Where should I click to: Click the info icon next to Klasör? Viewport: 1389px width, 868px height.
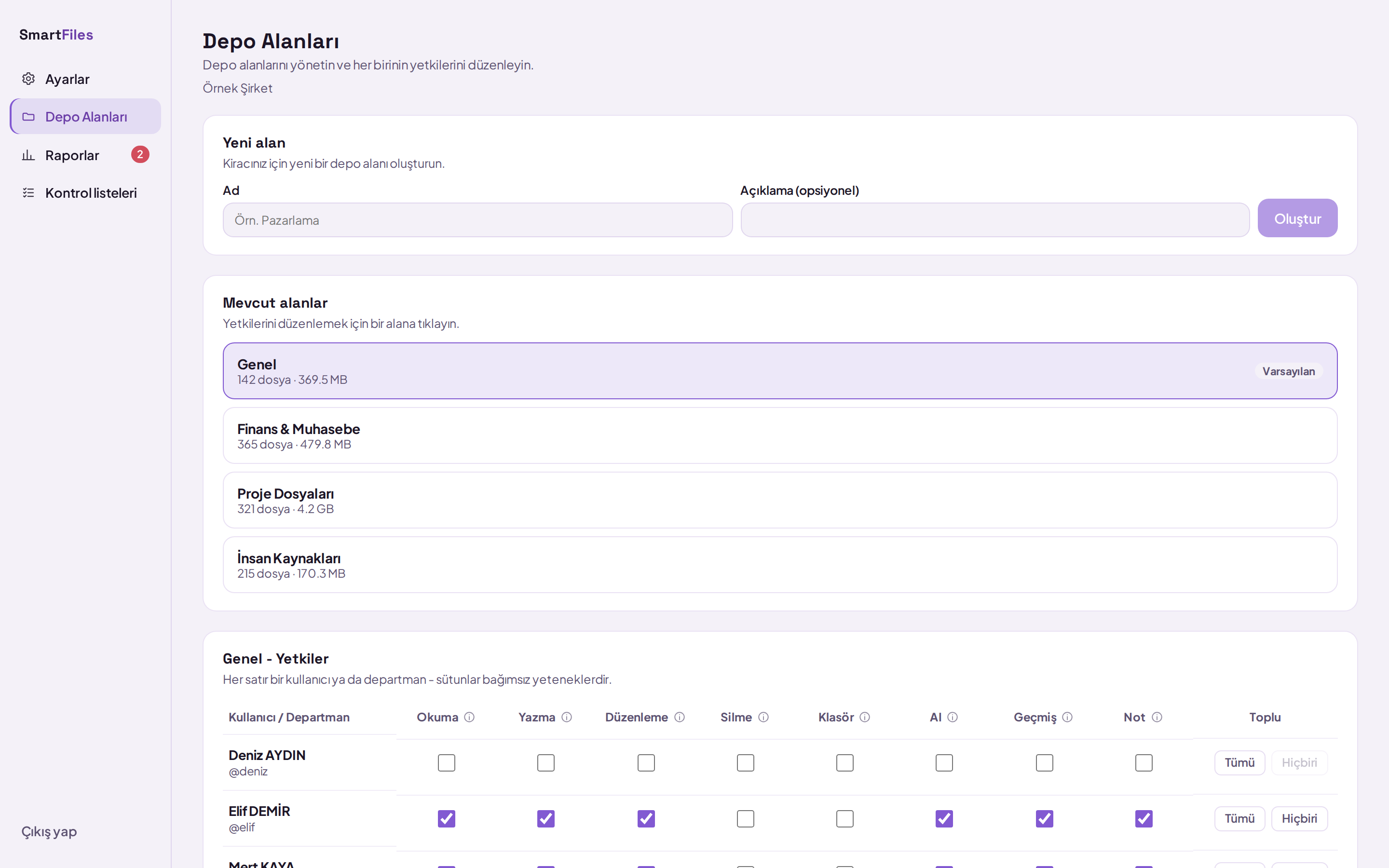[x=865, y=717]
